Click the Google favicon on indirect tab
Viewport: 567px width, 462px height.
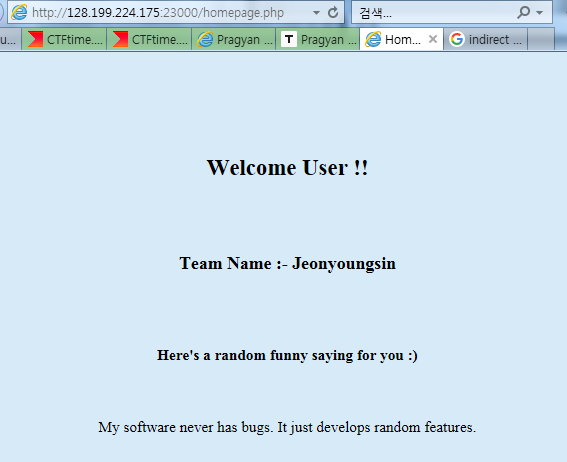click(x=457, y=39)
